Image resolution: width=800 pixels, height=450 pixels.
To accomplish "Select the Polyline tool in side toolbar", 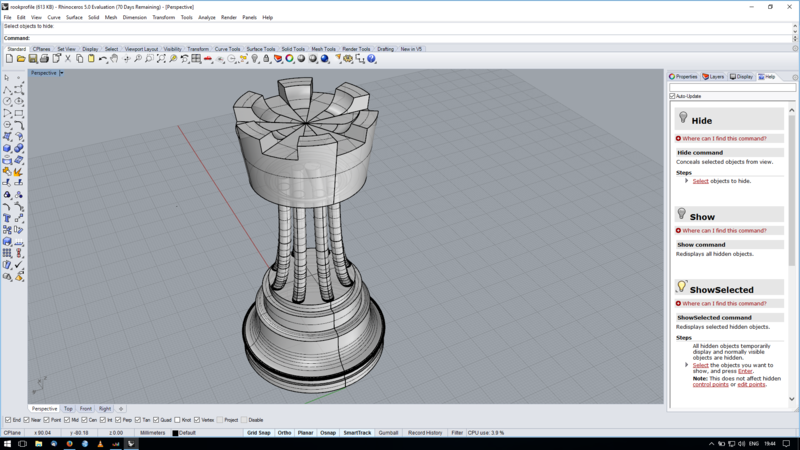I will (x=7, y=90).
